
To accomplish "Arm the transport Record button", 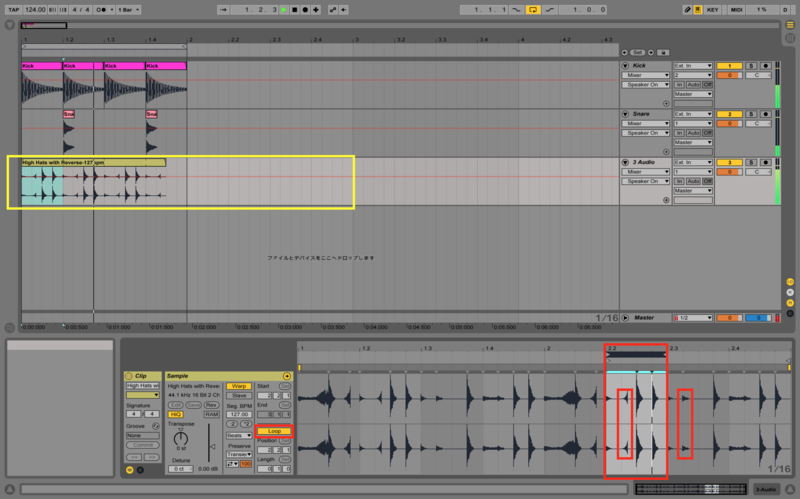I will click(x=305, y=10).
